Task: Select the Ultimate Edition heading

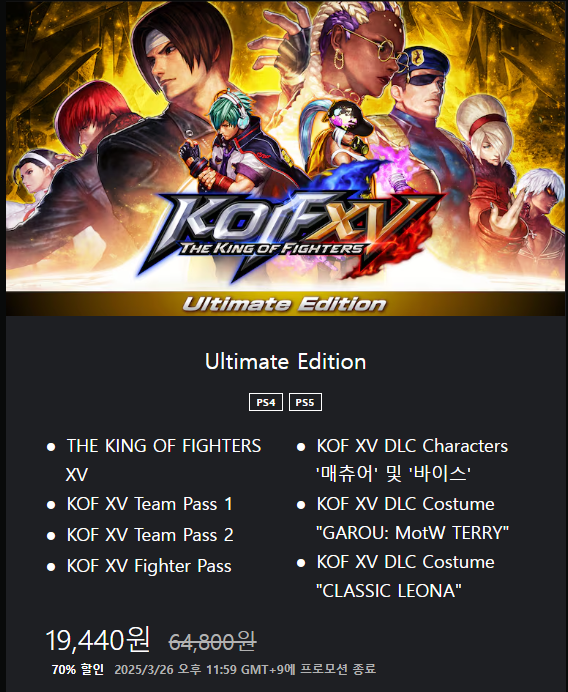Action: (286, 361)
